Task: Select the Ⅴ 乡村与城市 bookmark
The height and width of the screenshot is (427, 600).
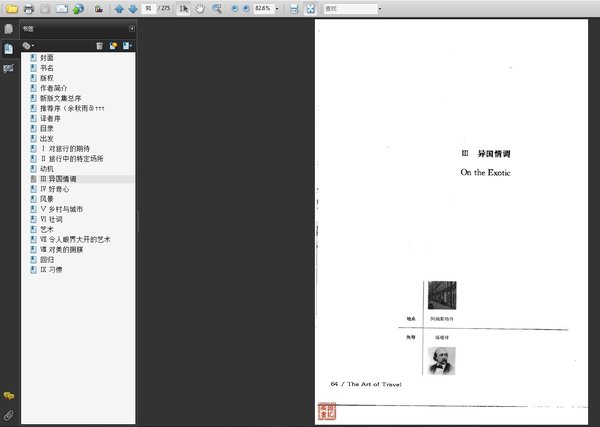Action: tap(61, 209)
